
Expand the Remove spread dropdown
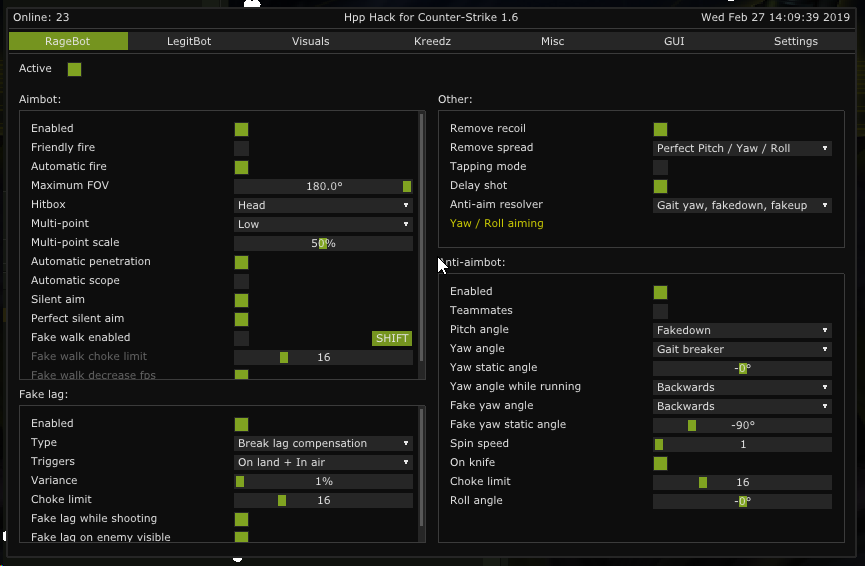742,148
